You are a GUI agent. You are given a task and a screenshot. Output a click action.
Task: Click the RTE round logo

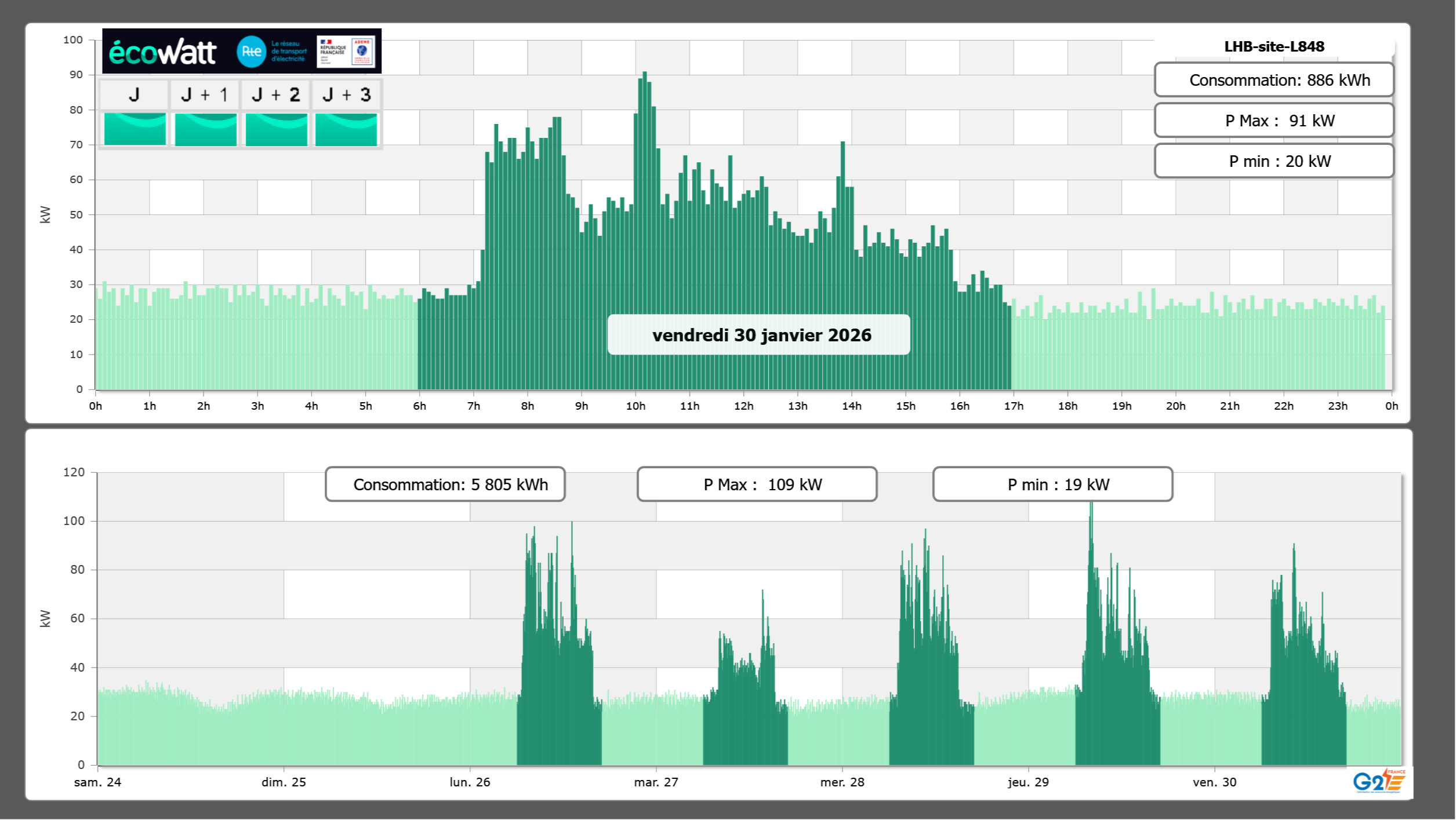[x=251, y=52]
